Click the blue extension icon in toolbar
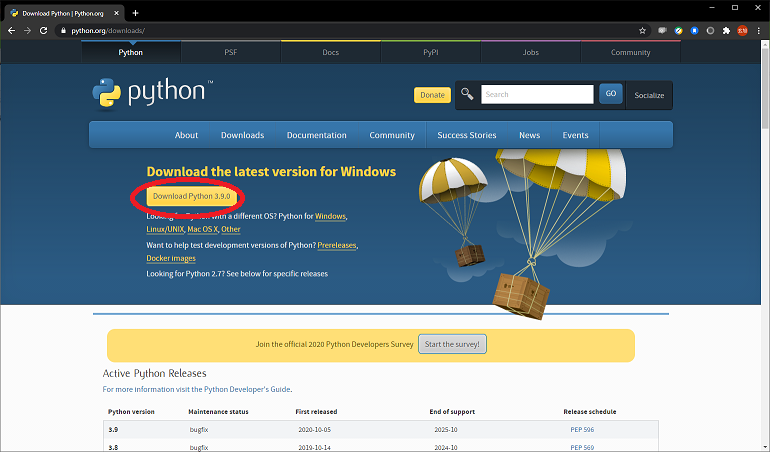Viewport: 770px width, 452px height. pos(694,30)
